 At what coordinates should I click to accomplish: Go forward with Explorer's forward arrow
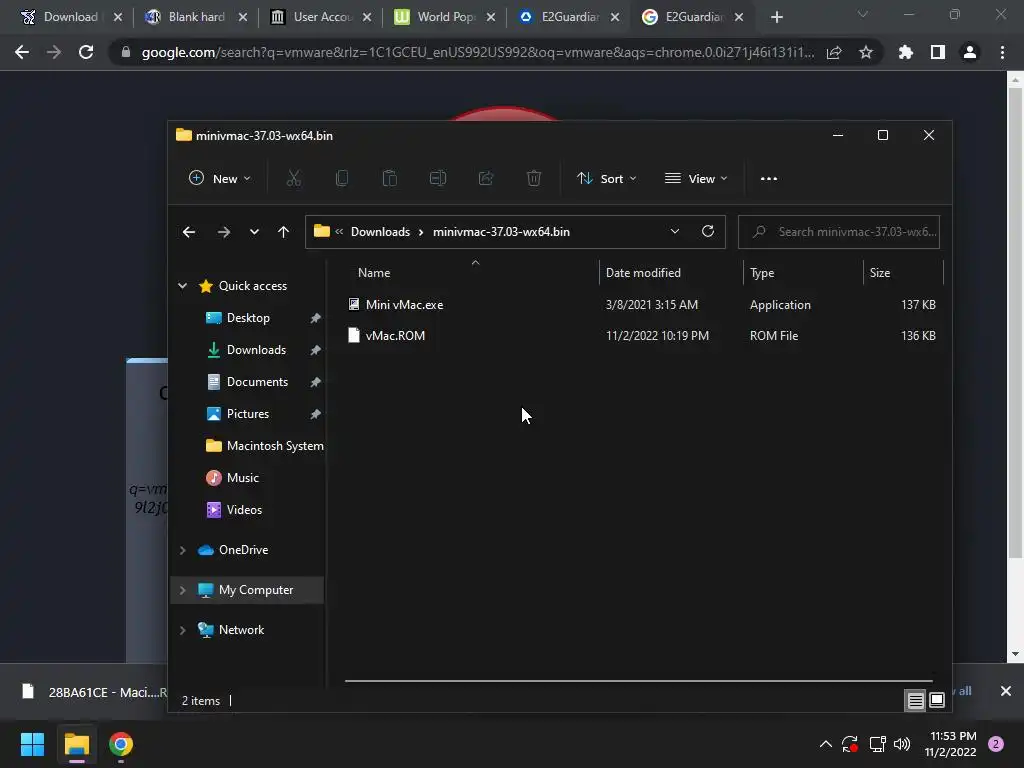coord(223,232)
